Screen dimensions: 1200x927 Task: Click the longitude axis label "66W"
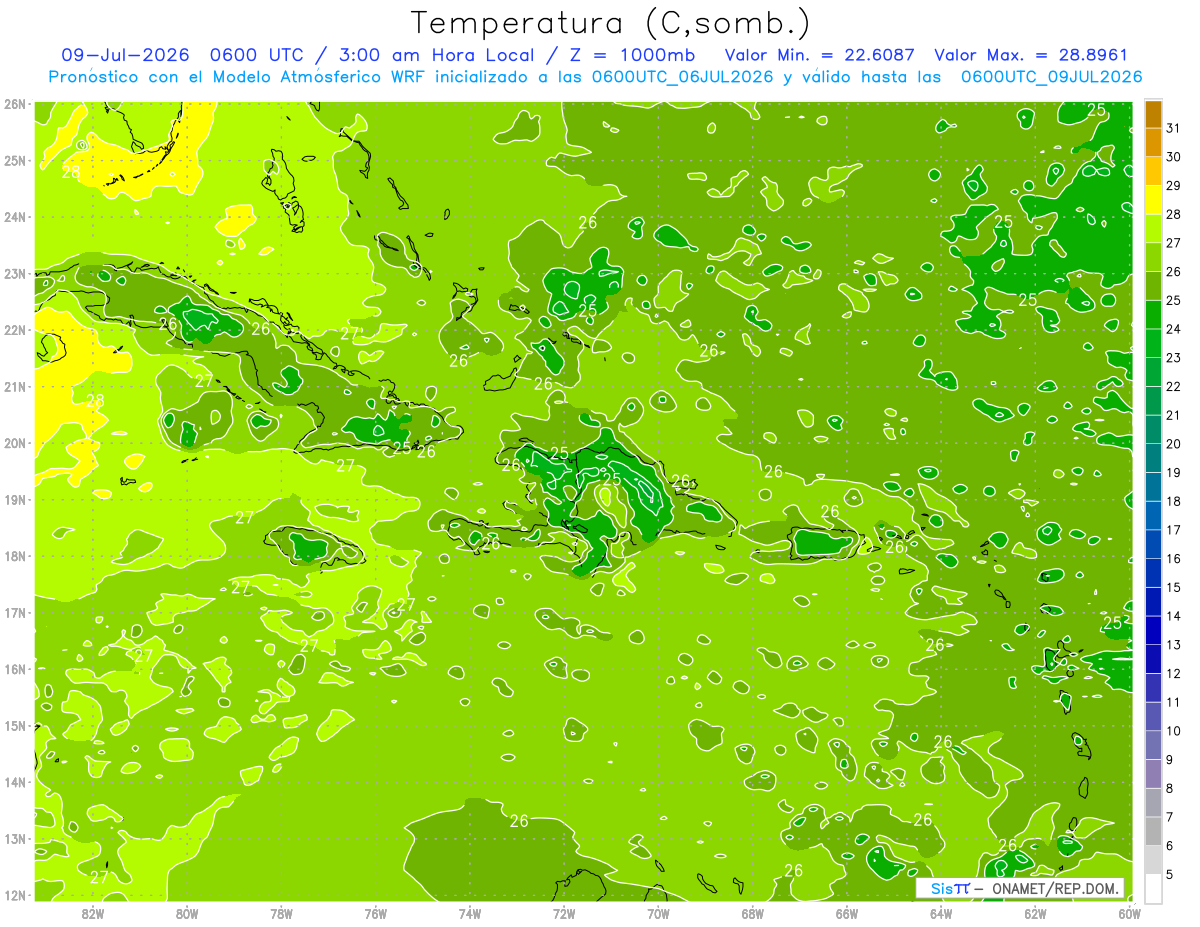point(847,913)
